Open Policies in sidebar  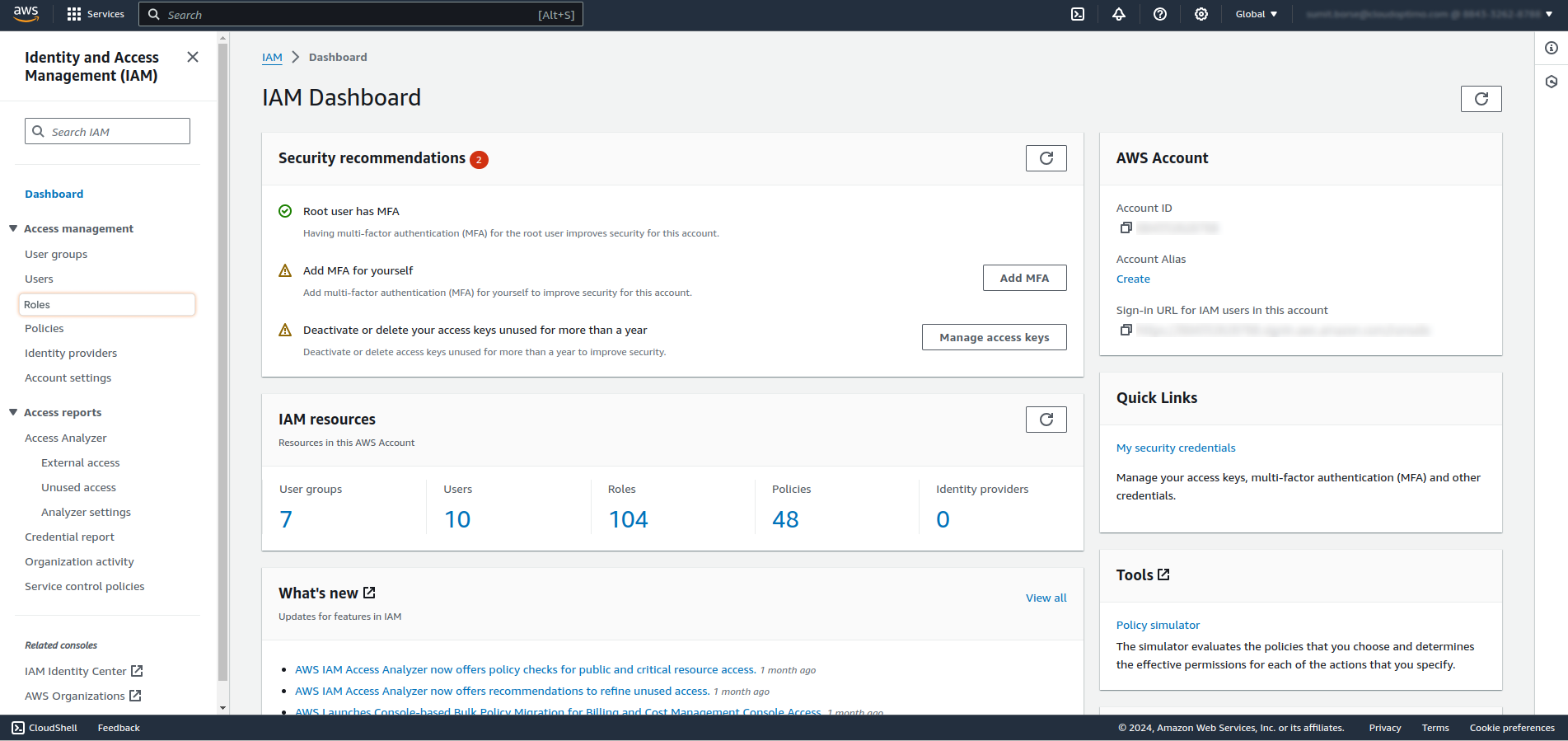tap(44, 328)
